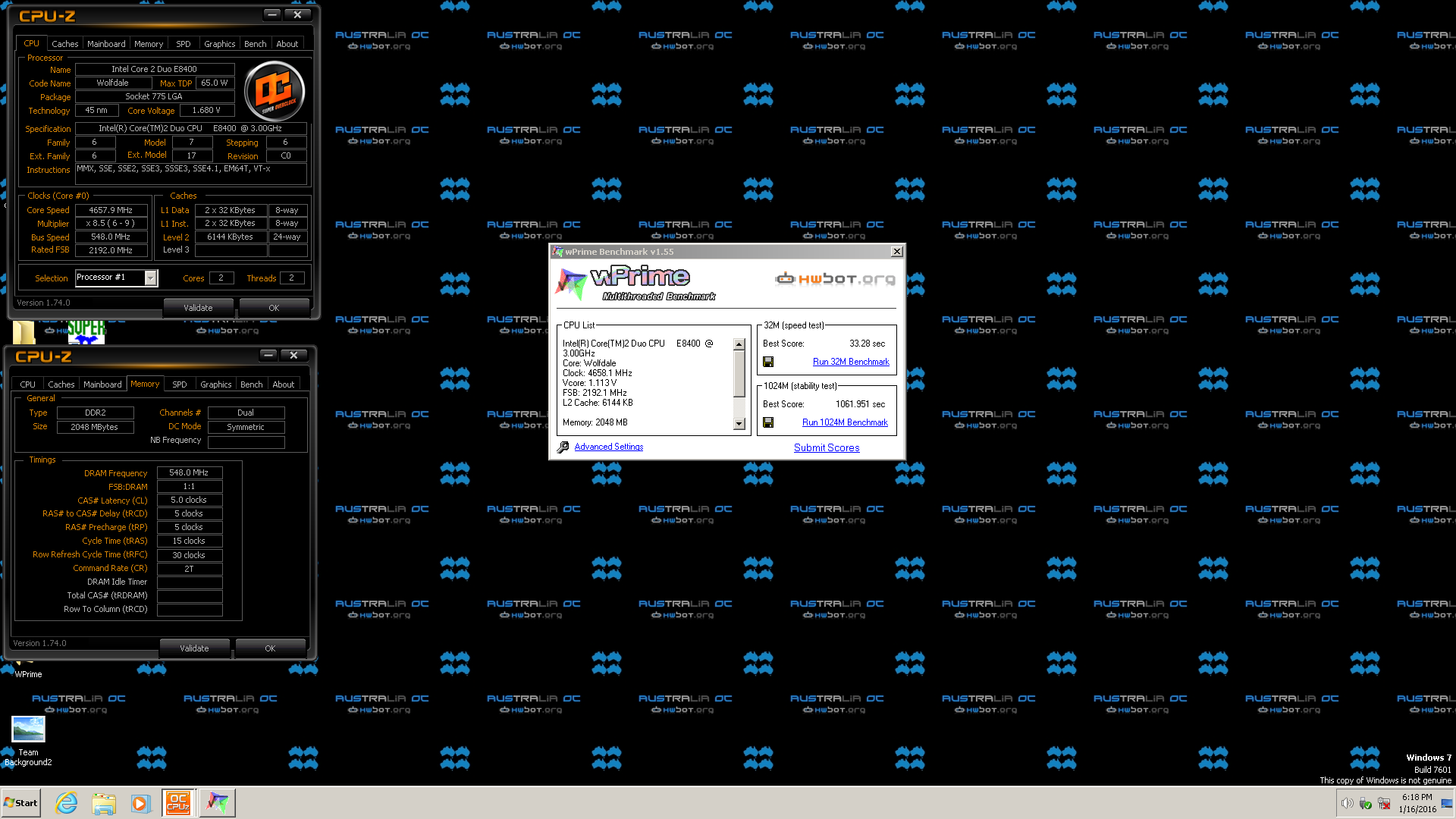
Task: Open About tab in lower CPU-Z window
Action: point(284,384)
